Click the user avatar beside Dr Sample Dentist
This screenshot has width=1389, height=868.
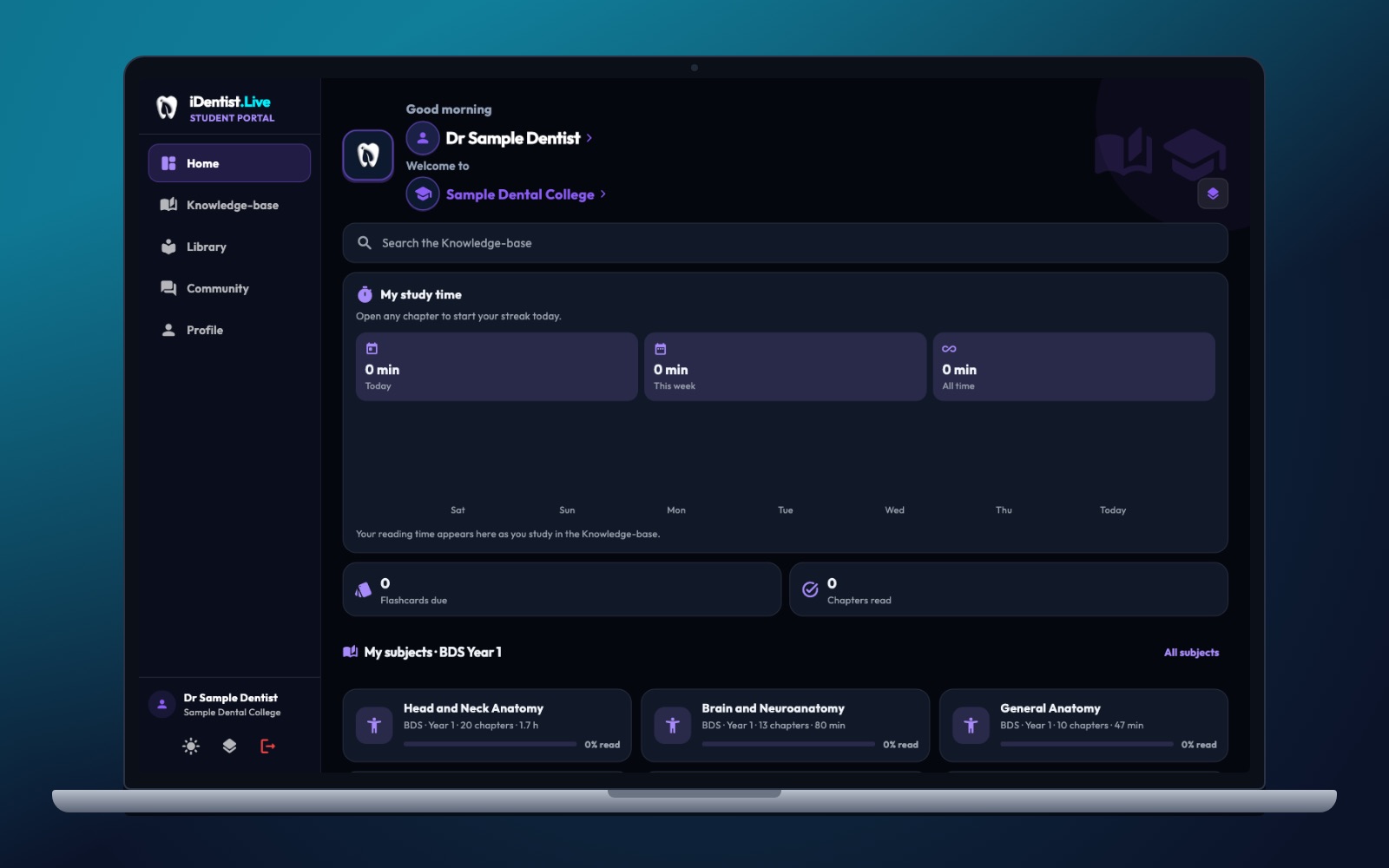click(423, 138)
